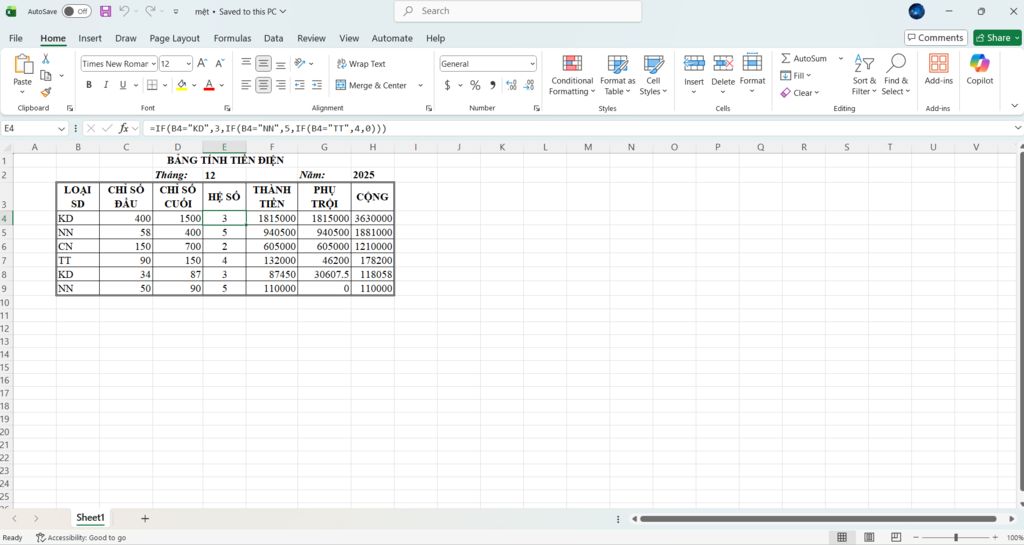This screenshot has height=545, width=1024.
Task: Open the font name dropdown
Action: pos(153,64)
